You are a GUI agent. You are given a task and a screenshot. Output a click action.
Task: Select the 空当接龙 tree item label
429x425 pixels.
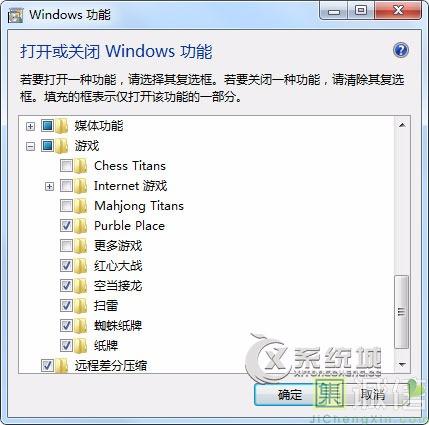point(118,286)
